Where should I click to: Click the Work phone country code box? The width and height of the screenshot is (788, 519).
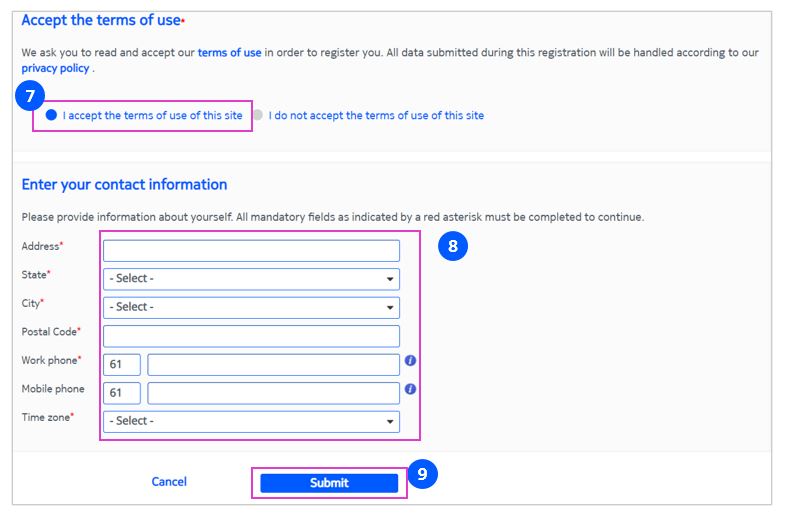122,364
